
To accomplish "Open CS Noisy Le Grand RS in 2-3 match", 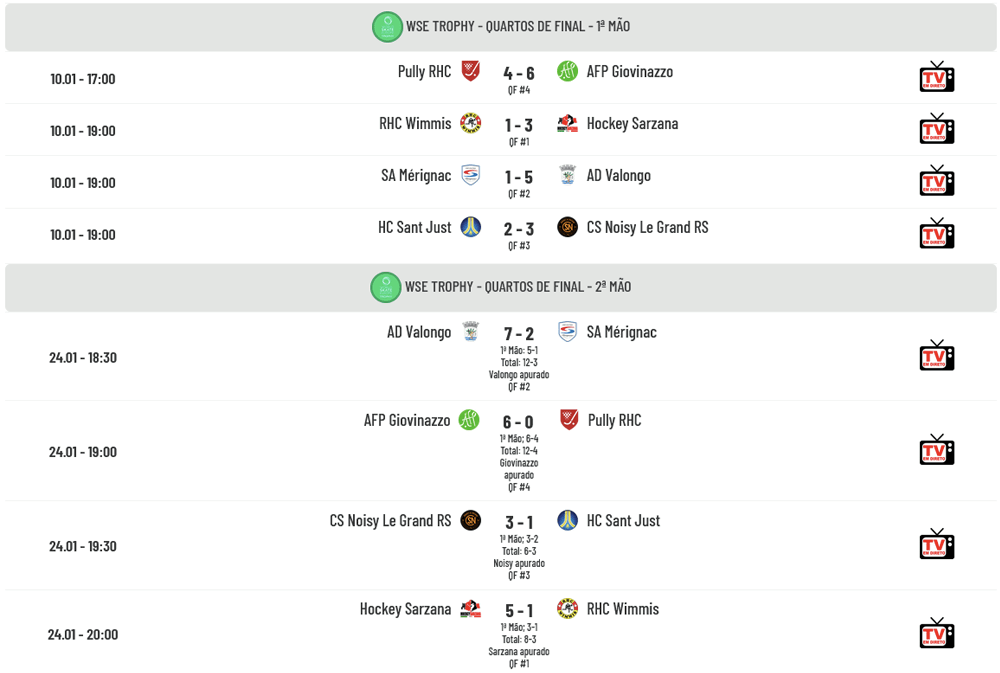I will click(647, 227).
